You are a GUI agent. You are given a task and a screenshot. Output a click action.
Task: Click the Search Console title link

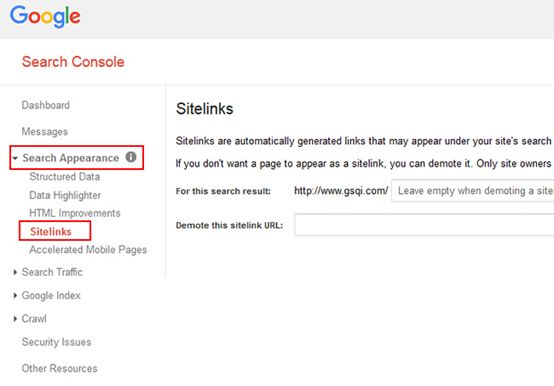73,62
